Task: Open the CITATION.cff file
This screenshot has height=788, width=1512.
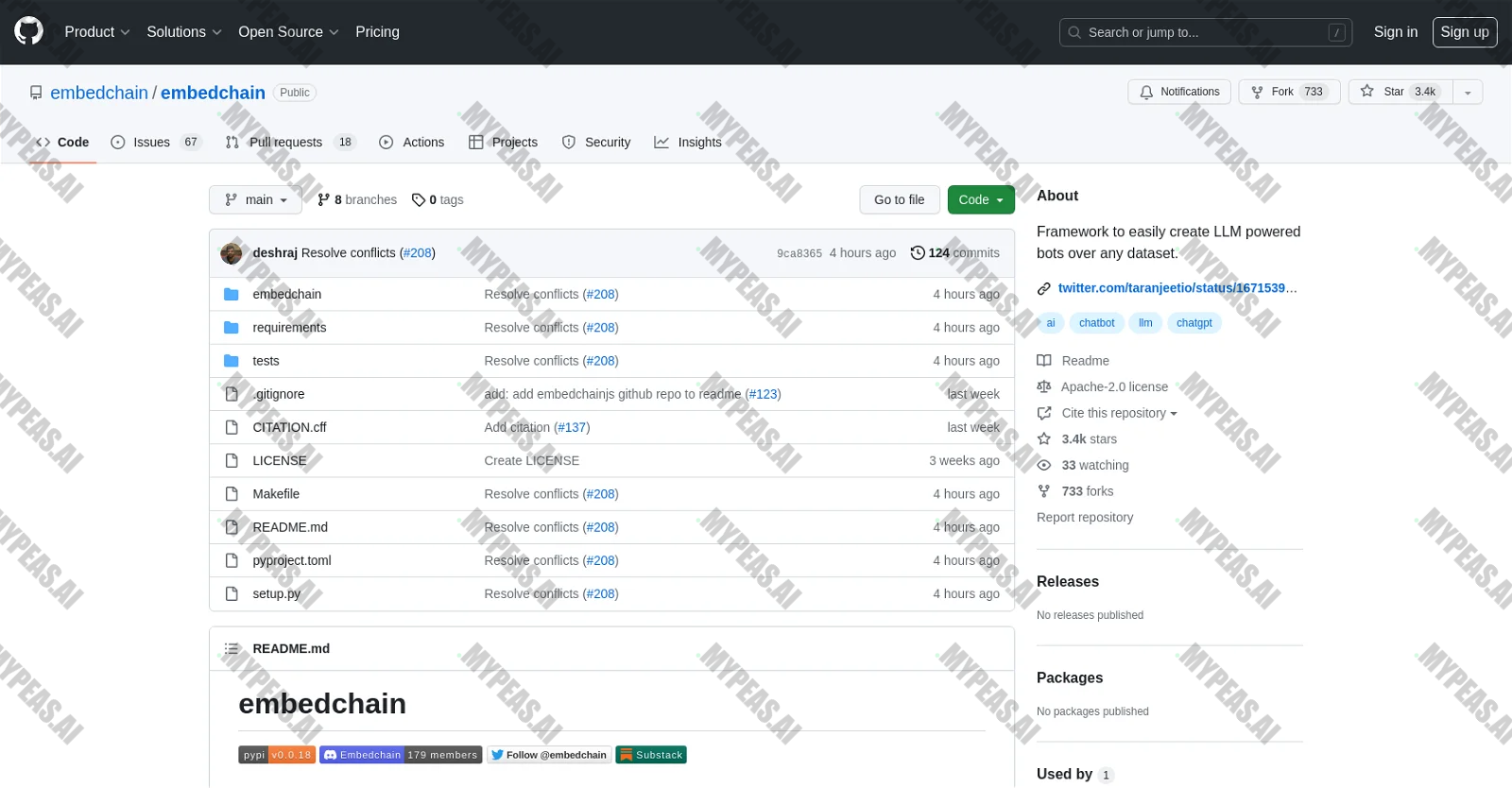Action: click(289, 427)
